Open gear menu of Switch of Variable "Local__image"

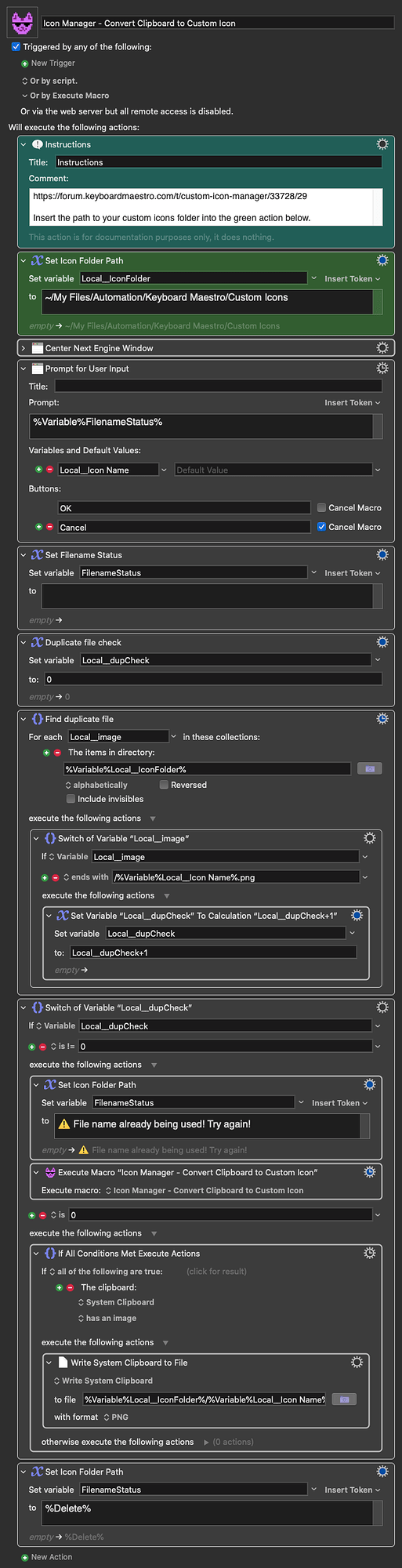(x=370, y=838)
